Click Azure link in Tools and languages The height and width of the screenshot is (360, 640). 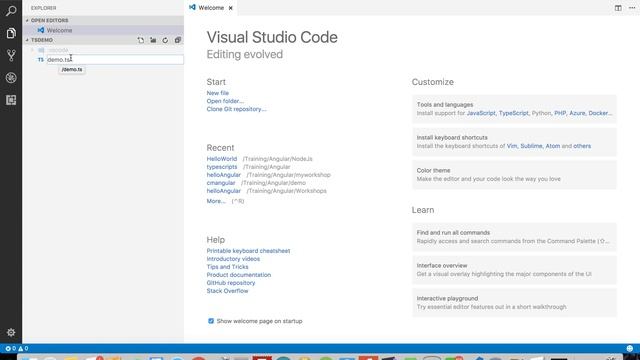[577, 113]
